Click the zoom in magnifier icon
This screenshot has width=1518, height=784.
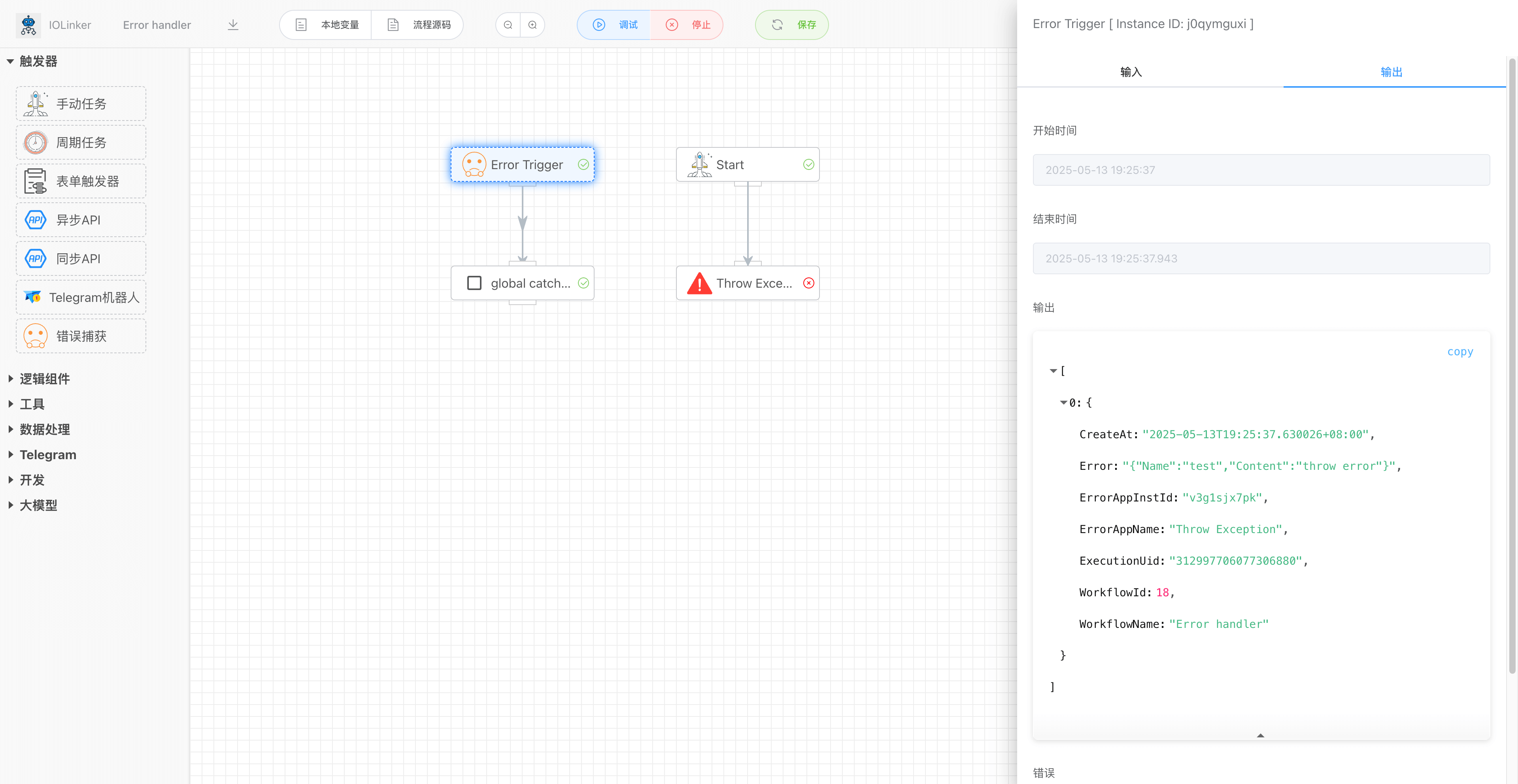point(533,25)
